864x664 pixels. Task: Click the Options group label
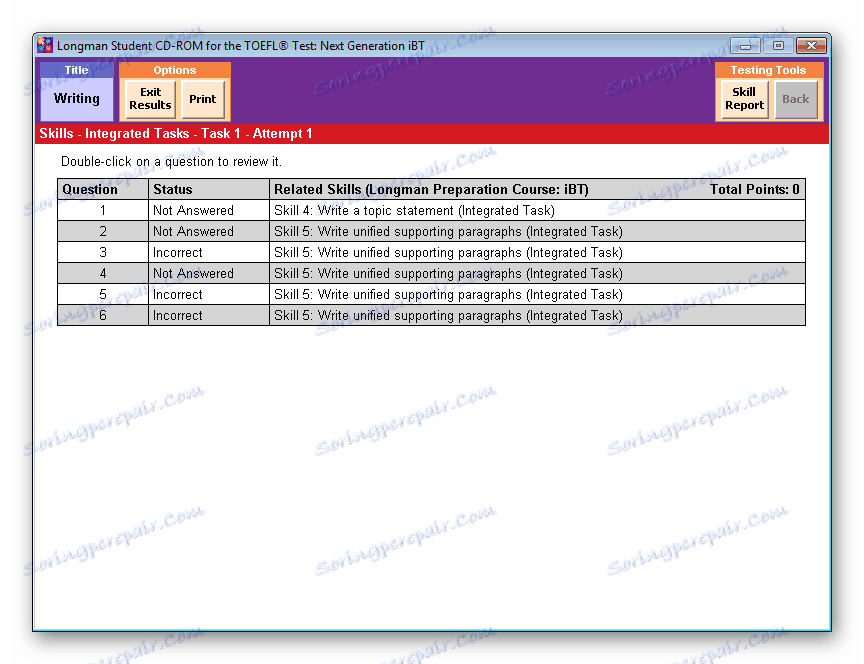click(175, 70)
